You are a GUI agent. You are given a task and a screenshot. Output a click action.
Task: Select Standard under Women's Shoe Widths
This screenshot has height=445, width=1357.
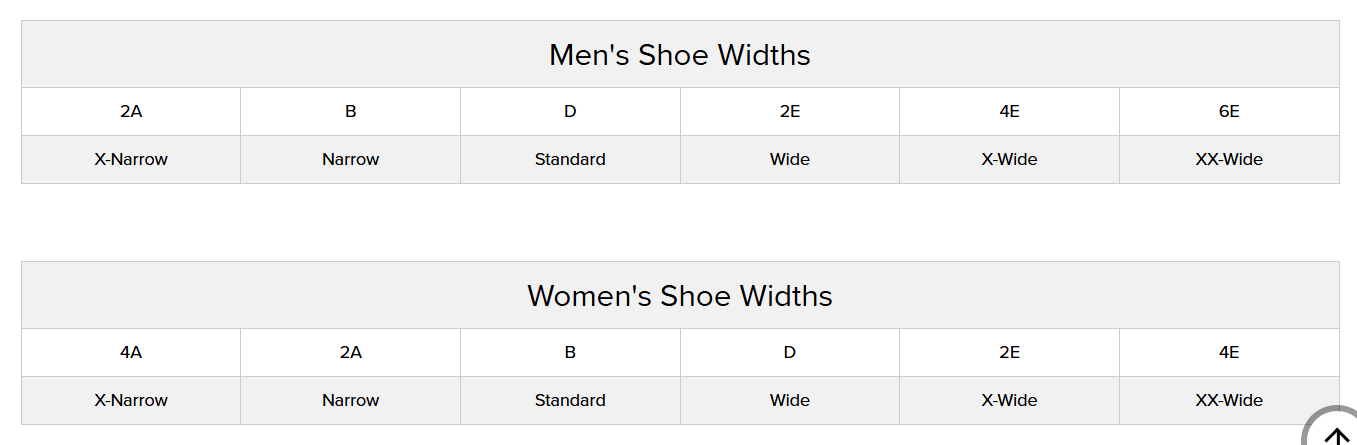coord(570,401)
